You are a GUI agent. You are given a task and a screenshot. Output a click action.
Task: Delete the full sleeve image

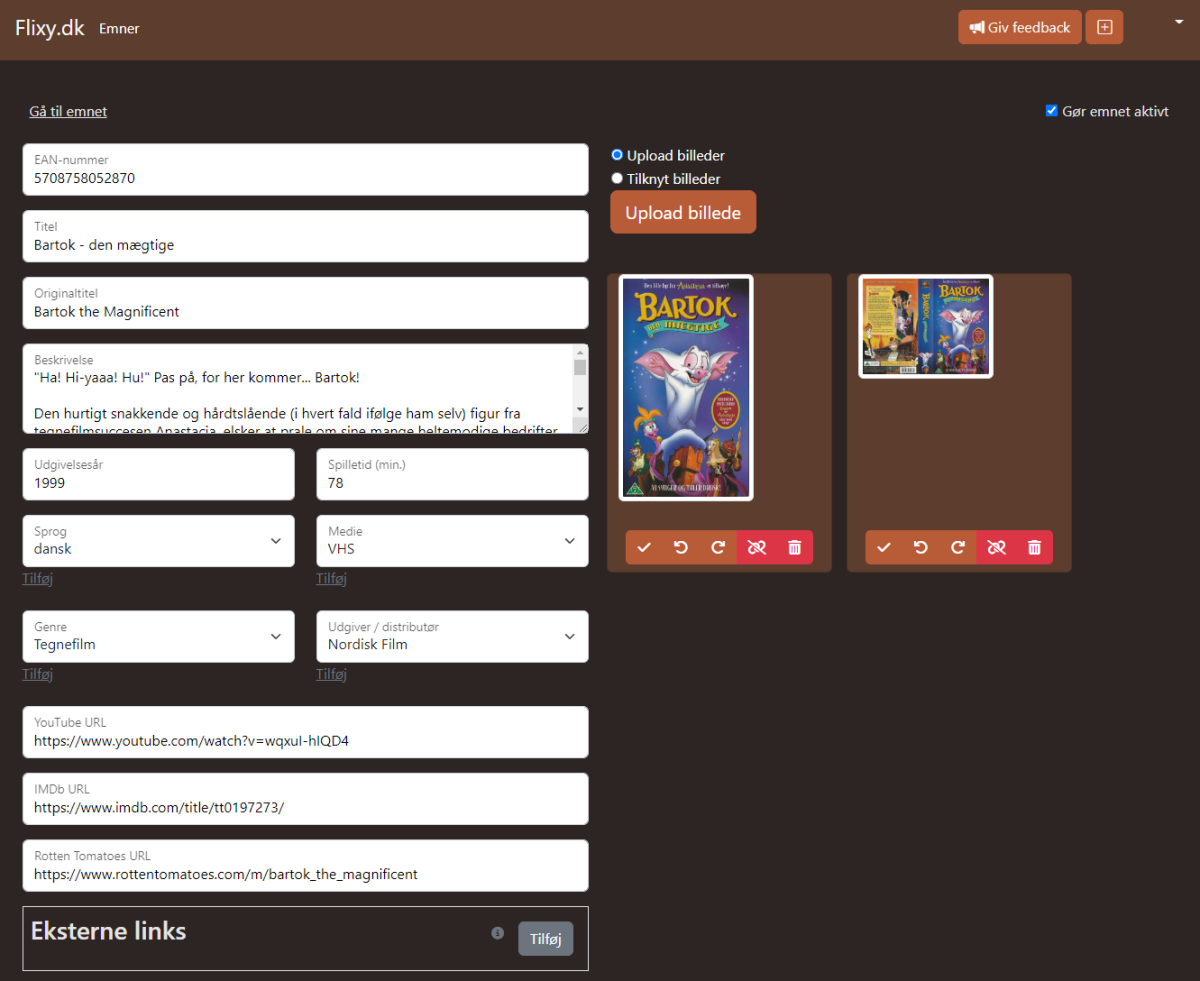coord(1034,547)
